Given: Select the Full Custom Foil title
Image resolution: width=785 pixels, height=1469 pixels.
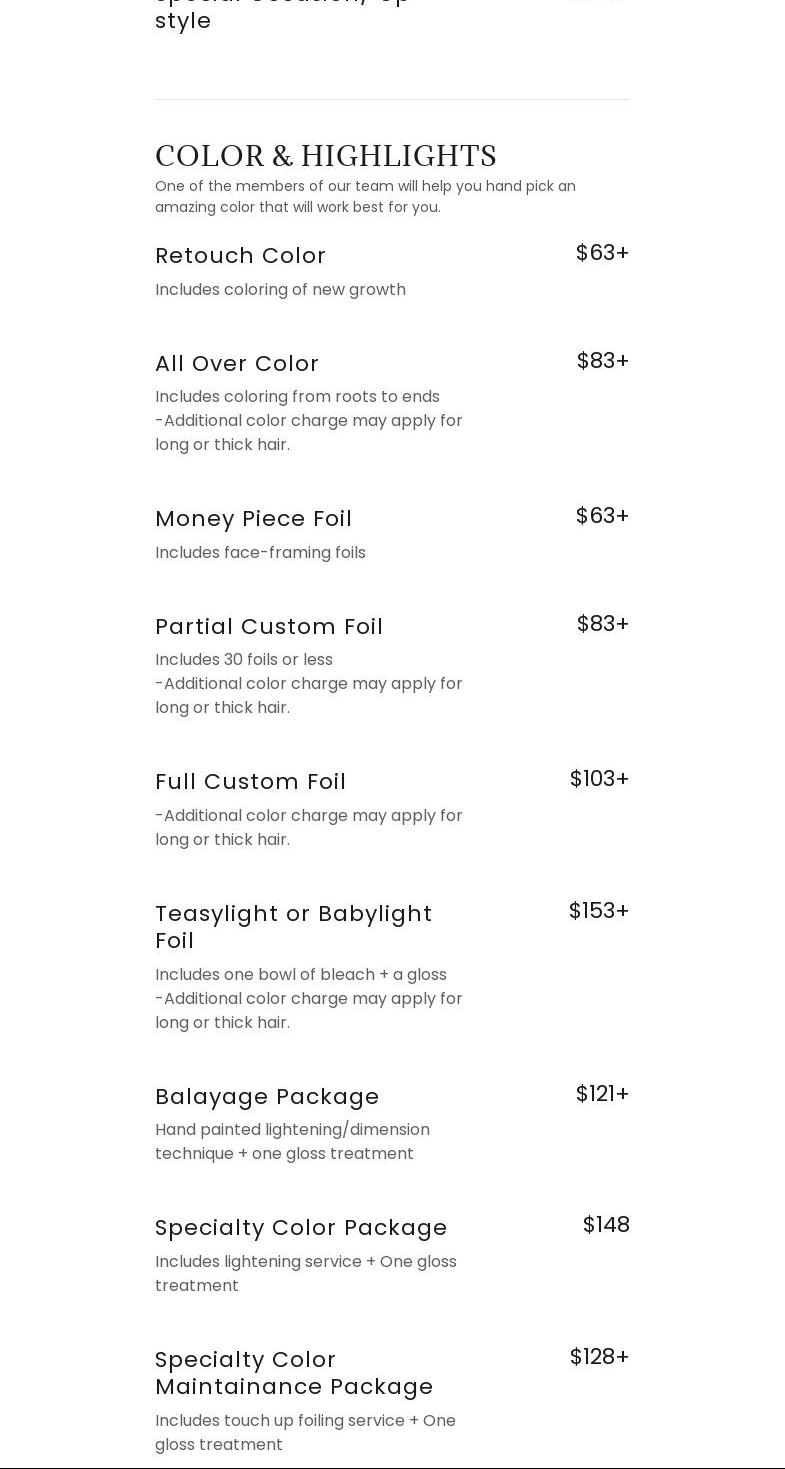Looking at the screenshot, I should (250, 782).
